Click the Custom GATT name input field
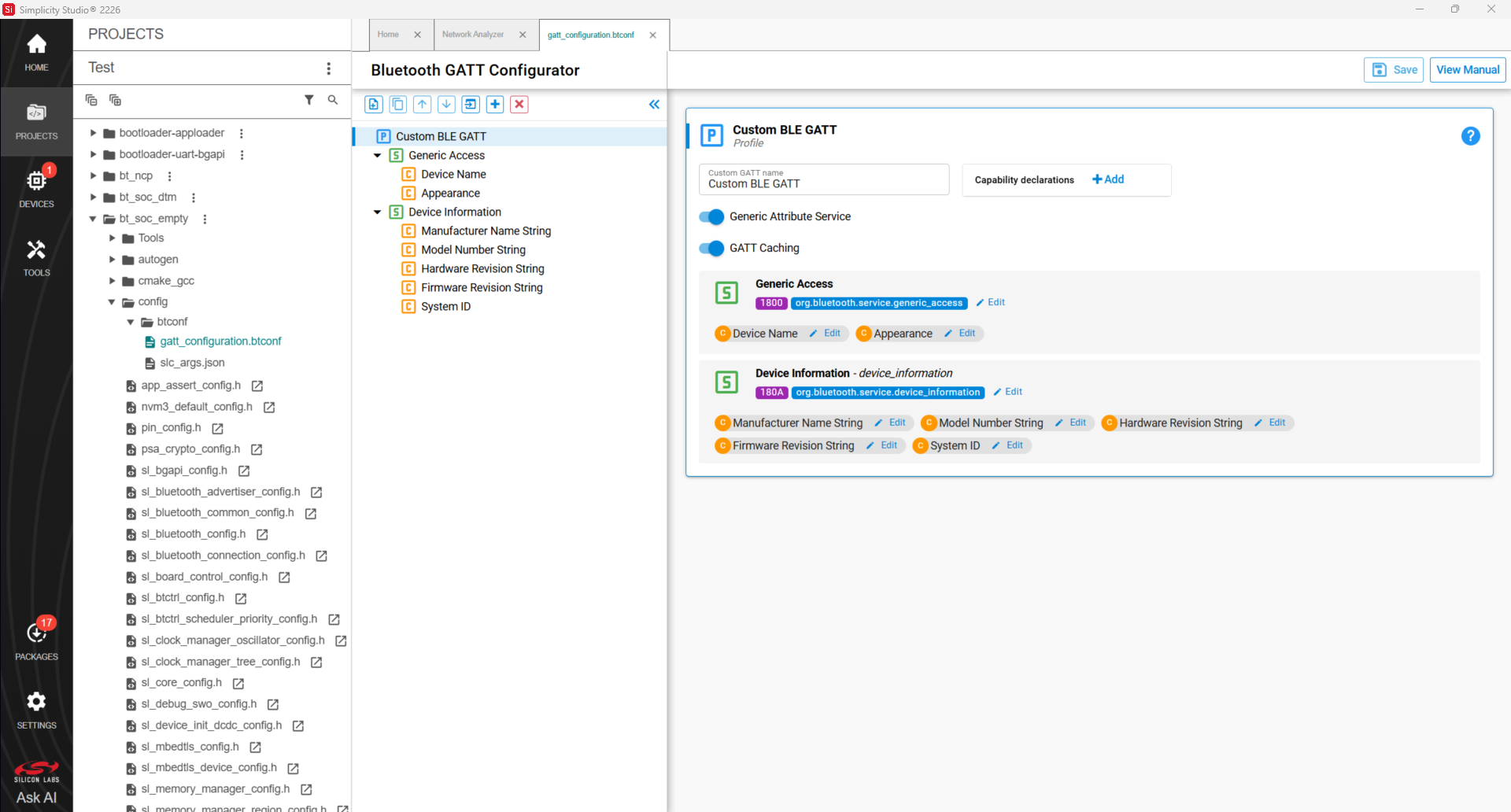Viewport: 1511px width, 812px height. click(824, 179)
